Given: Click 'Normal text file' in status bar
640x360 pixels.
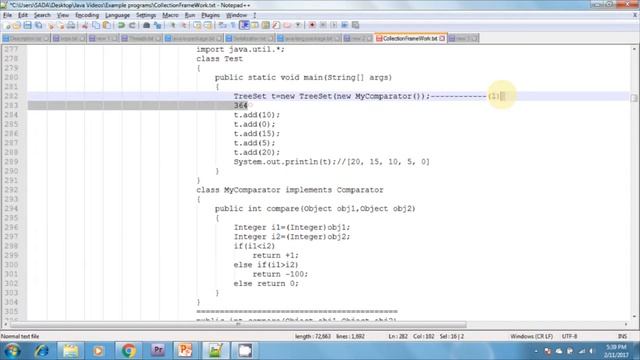Looking at the screenshot, I should coord(20,336).
